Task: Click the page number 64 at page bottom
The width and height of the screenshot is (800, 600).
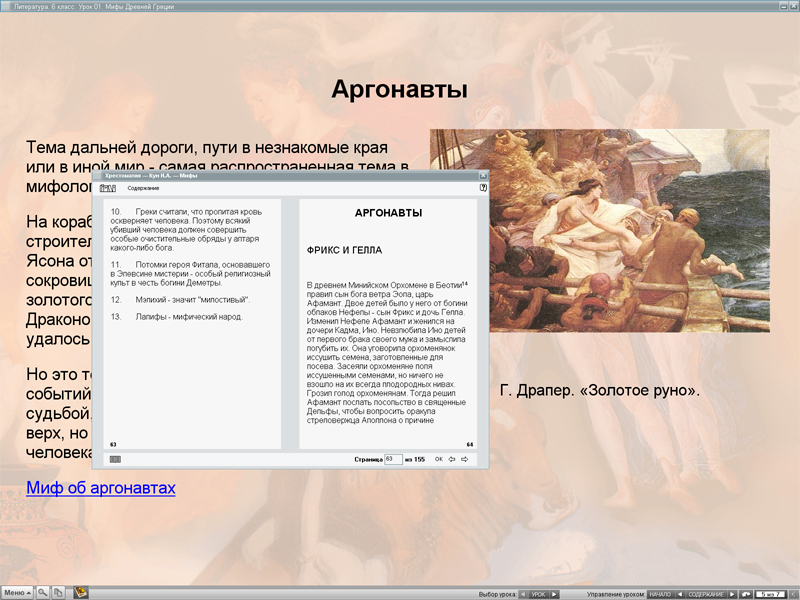Action: coord(470,444)
